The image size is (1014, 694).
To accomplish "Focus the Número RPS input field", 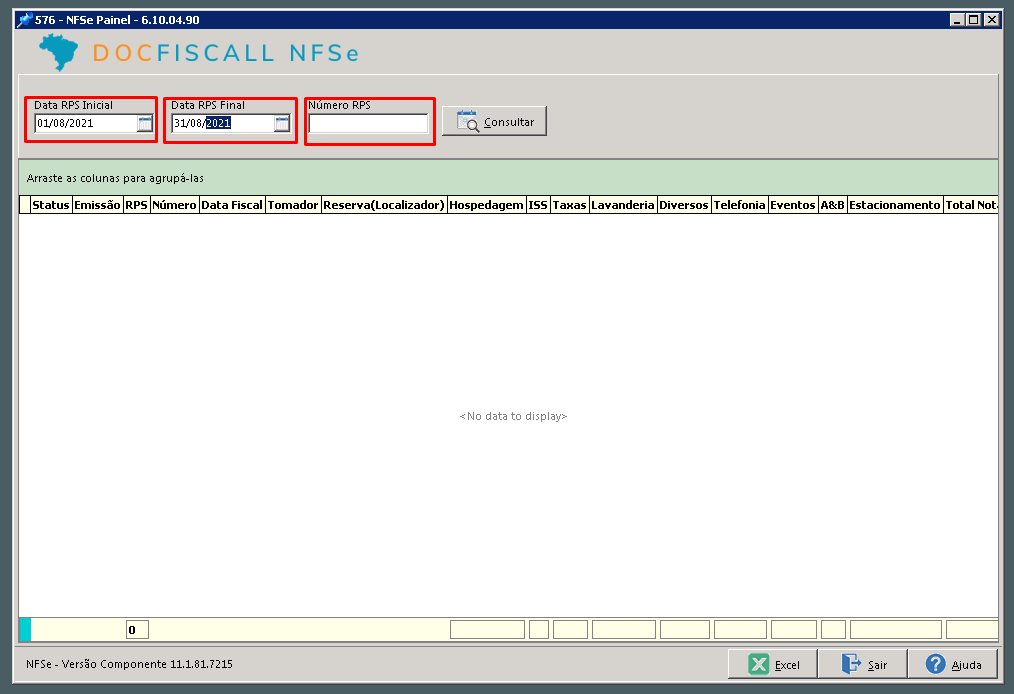I will pyautogui.click(x=369, y=123).
